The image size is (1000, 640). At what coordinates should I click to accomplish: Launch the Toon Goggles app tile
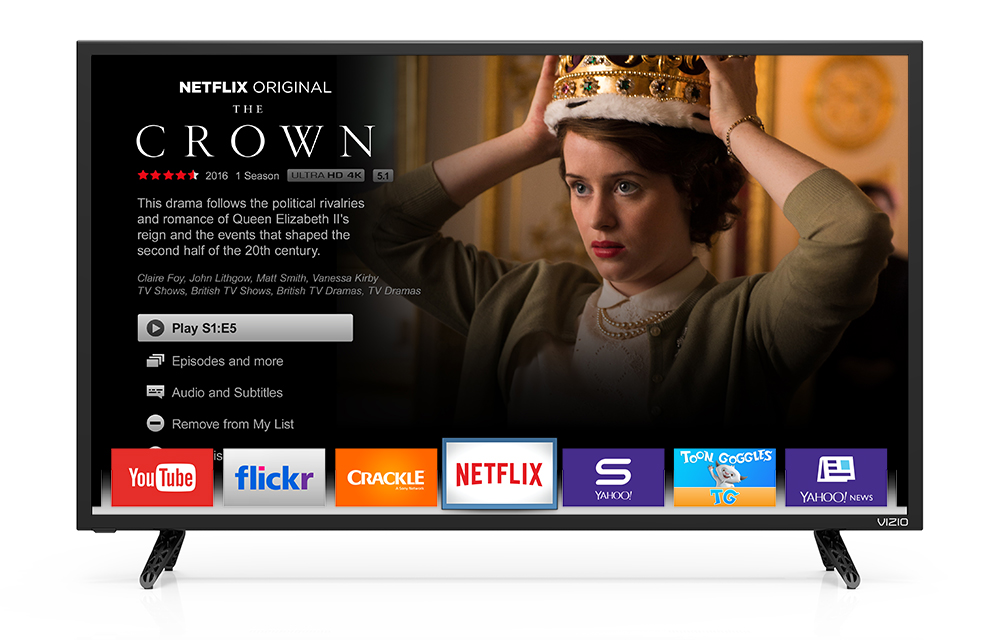(x=724, y=477)
